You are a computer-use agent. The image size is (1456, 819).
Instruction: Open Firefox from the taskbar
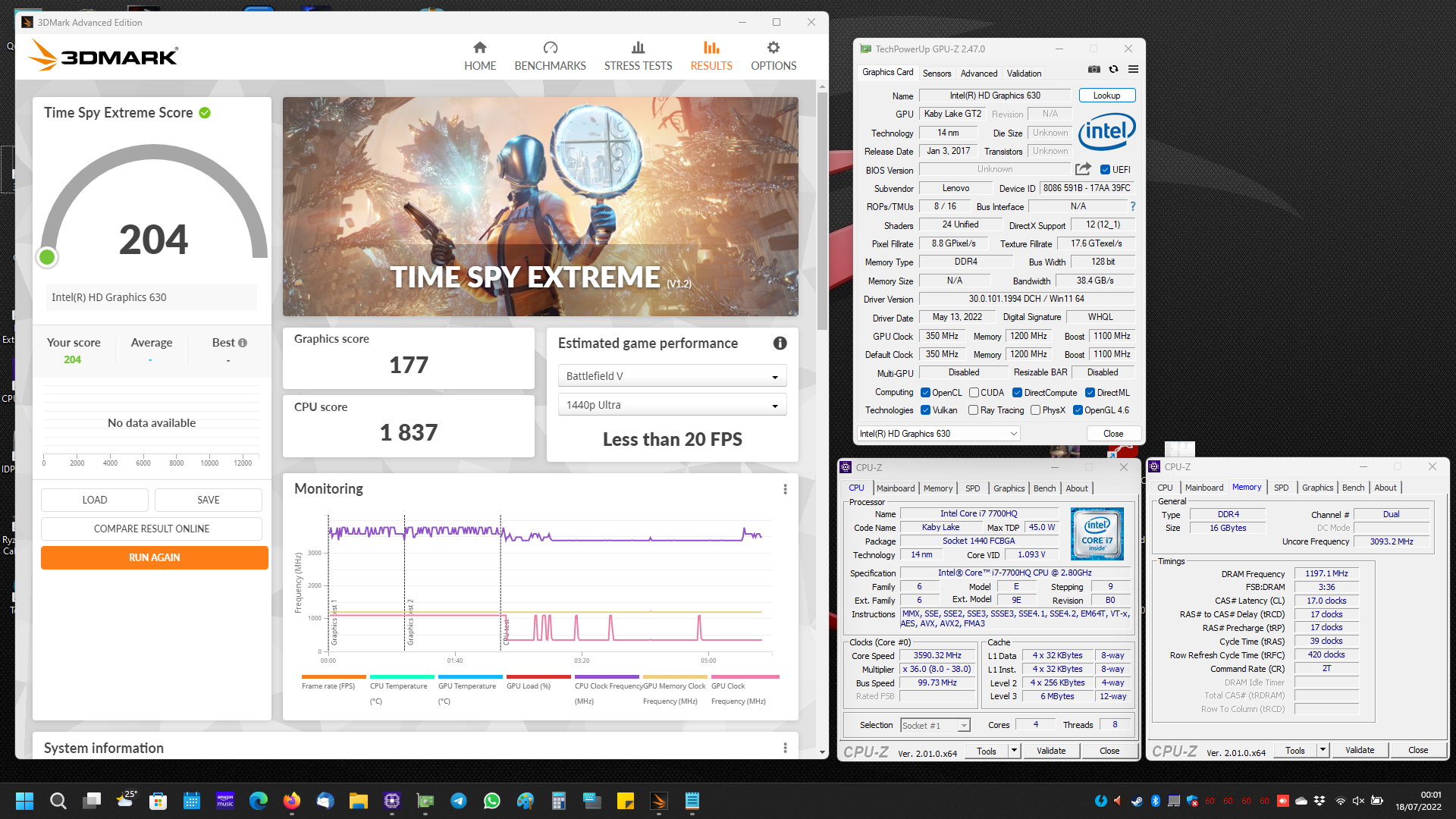click(291, 801)
